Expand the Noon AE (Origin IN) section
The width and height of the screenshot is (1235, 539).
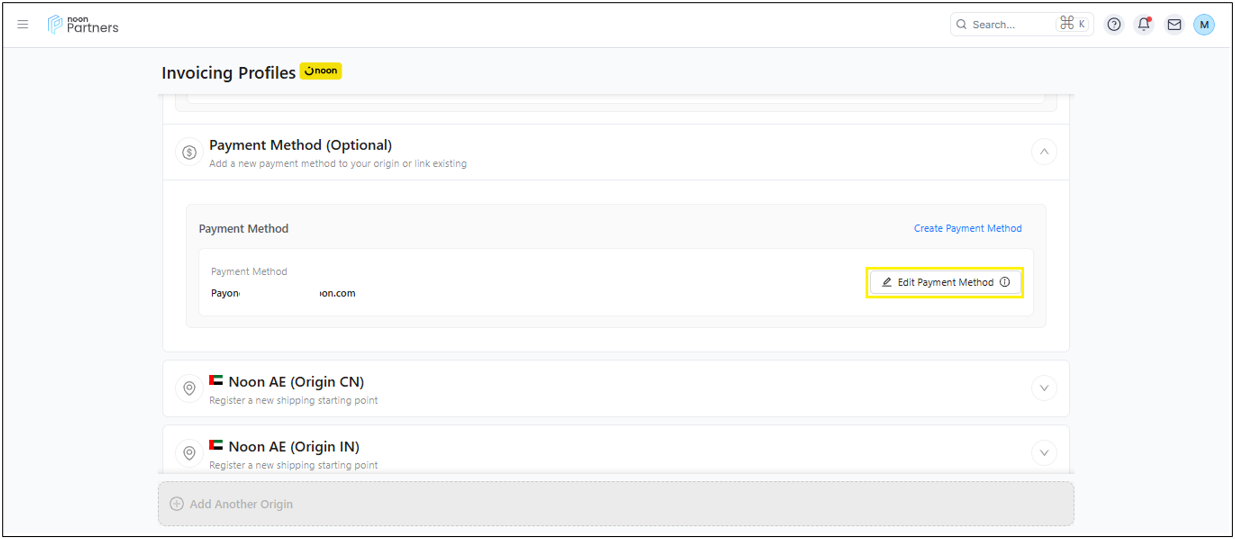click(1043, 453)
